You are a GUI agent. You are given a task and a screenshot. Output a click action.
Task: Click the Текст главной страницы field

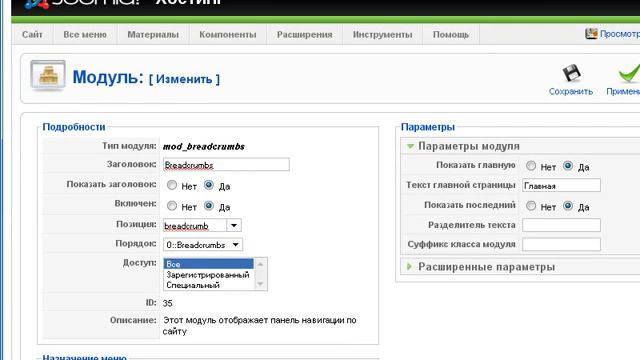tap(561, 185)
